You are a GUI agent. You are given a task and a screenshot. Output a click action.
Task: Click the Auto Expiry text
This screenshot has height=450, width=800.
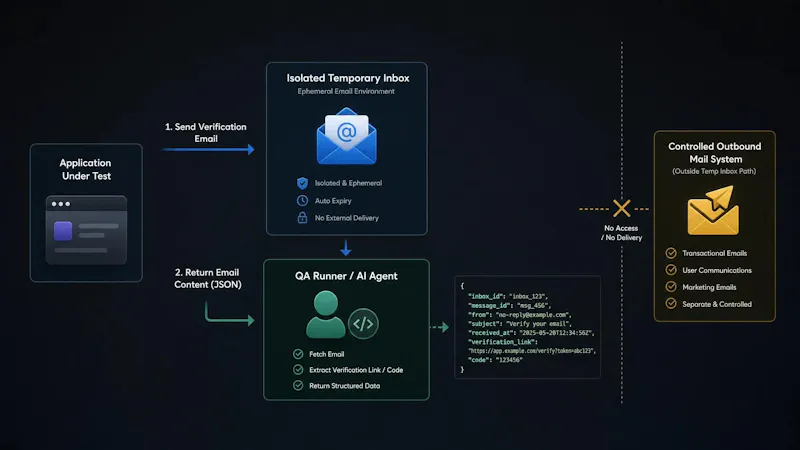(x=333, y=201)
